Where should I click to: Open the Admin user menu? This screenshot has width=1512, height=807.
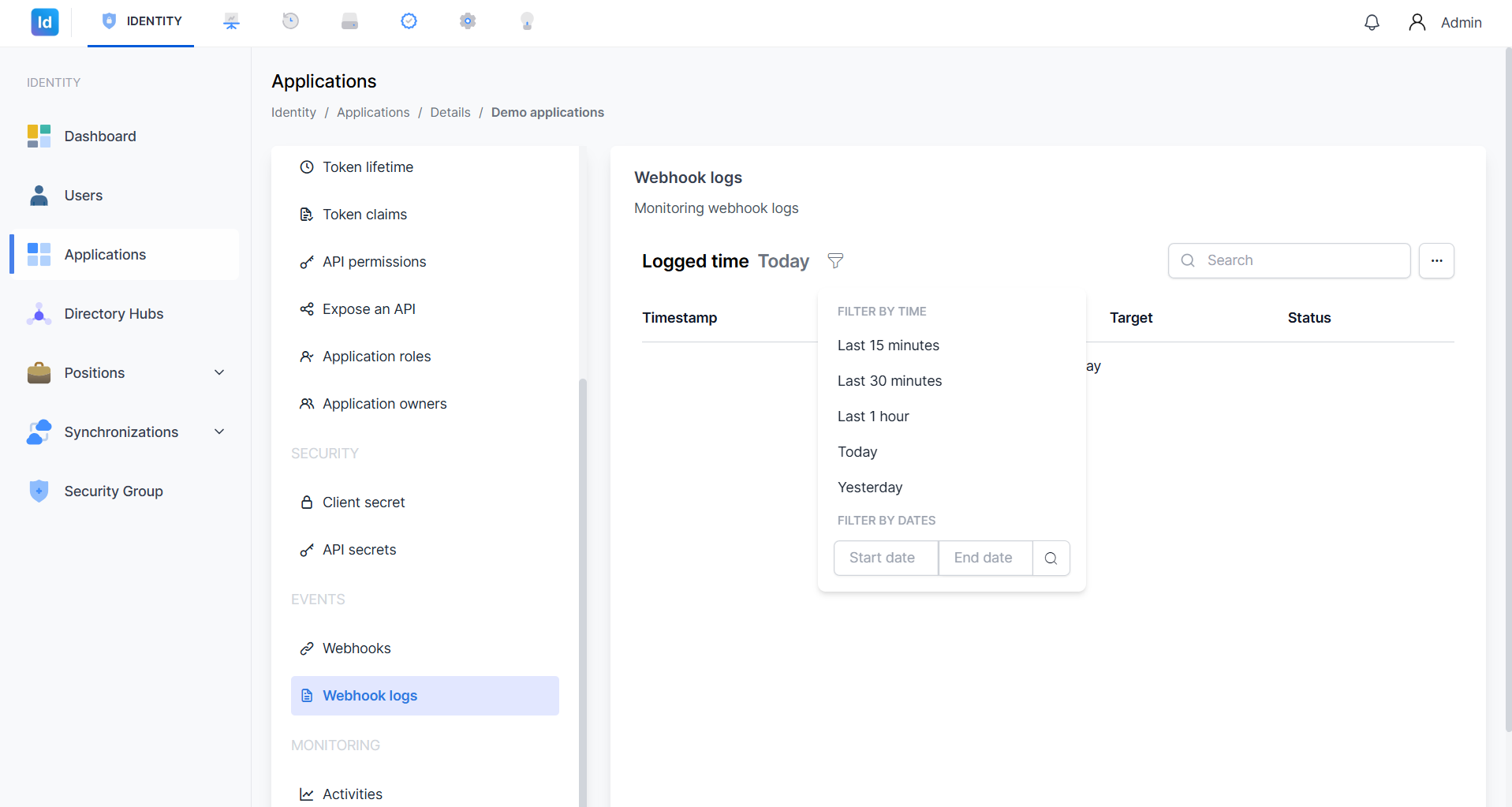(x=1445, y=22)
